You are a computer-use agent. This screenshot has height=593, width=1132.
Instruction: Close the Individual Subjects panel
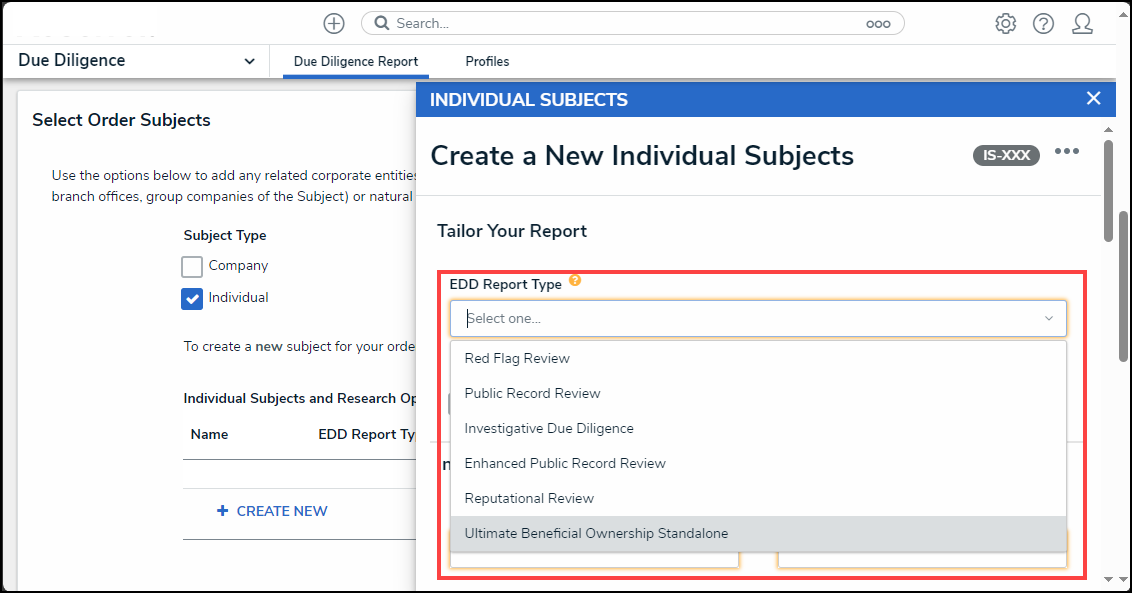(1093, 98)
